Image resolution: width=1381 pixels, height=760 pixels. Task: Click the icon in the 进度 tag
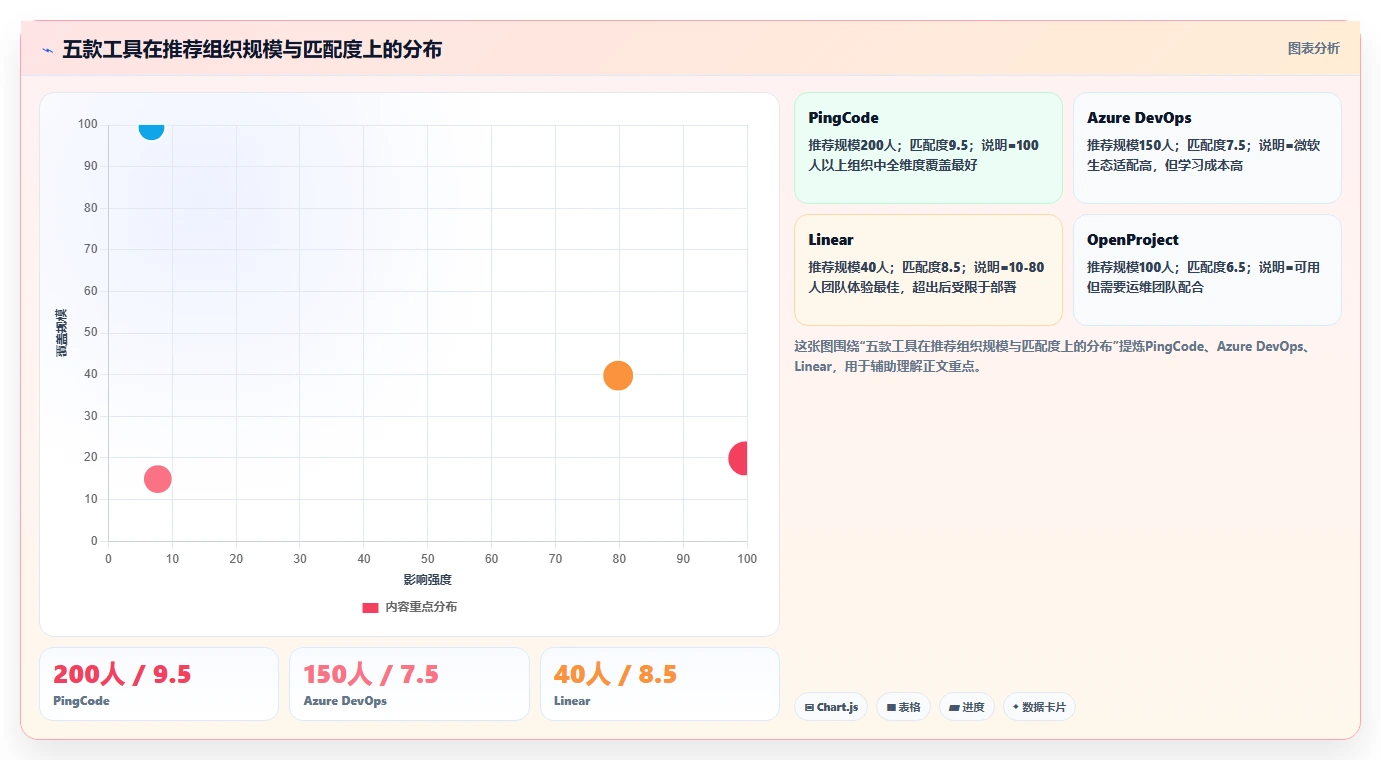[954, 707]
